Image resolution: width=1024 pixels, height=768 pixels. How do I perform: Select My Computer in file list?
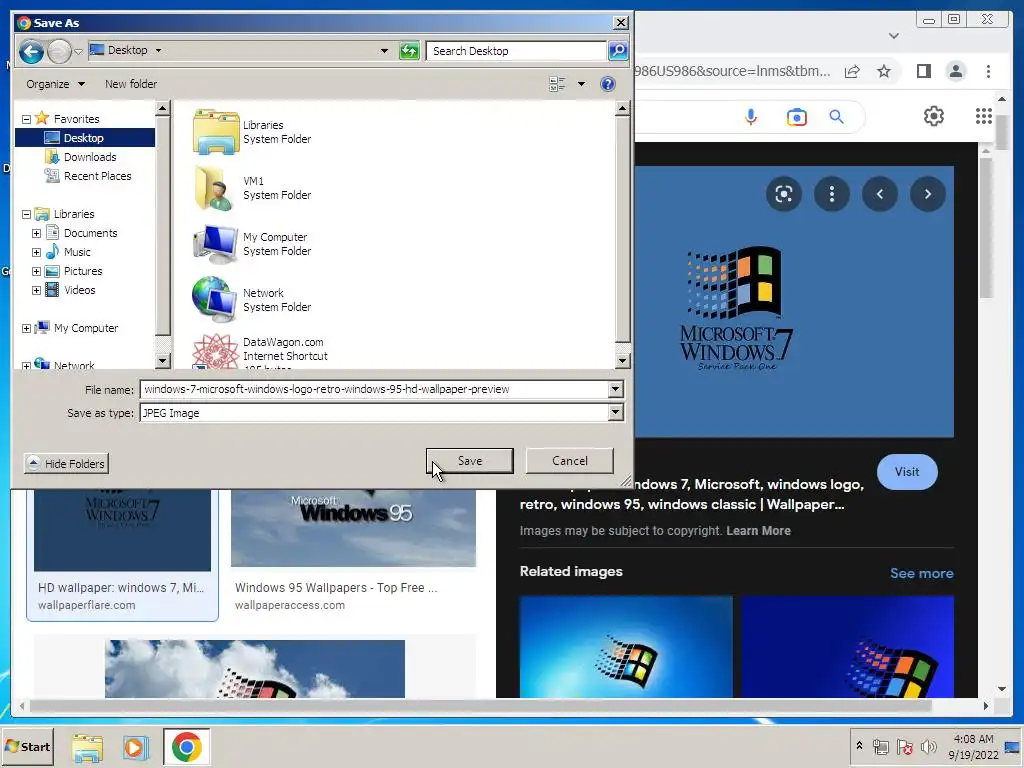coord(251,244)
